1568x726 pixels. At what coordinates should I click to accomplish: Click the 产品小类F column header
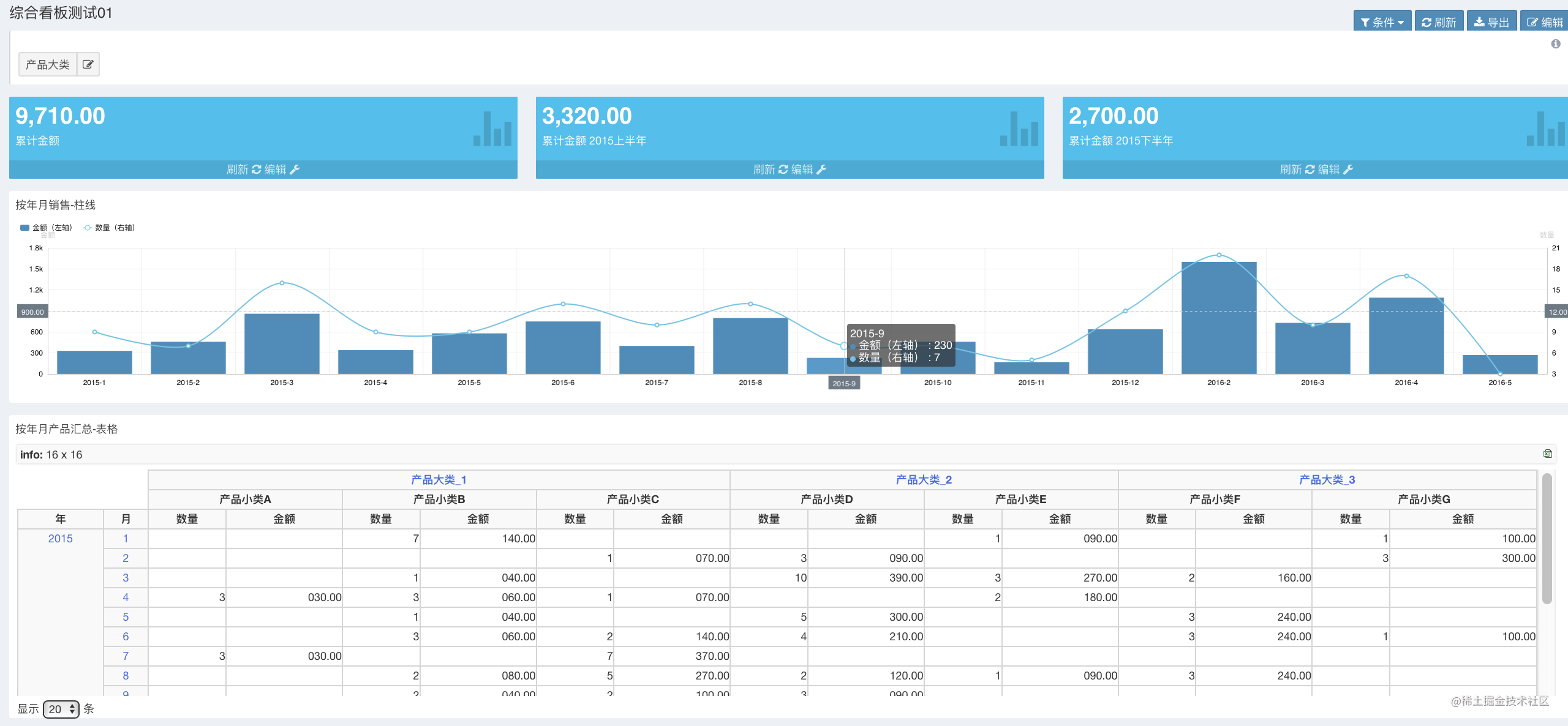[1215, 500]
